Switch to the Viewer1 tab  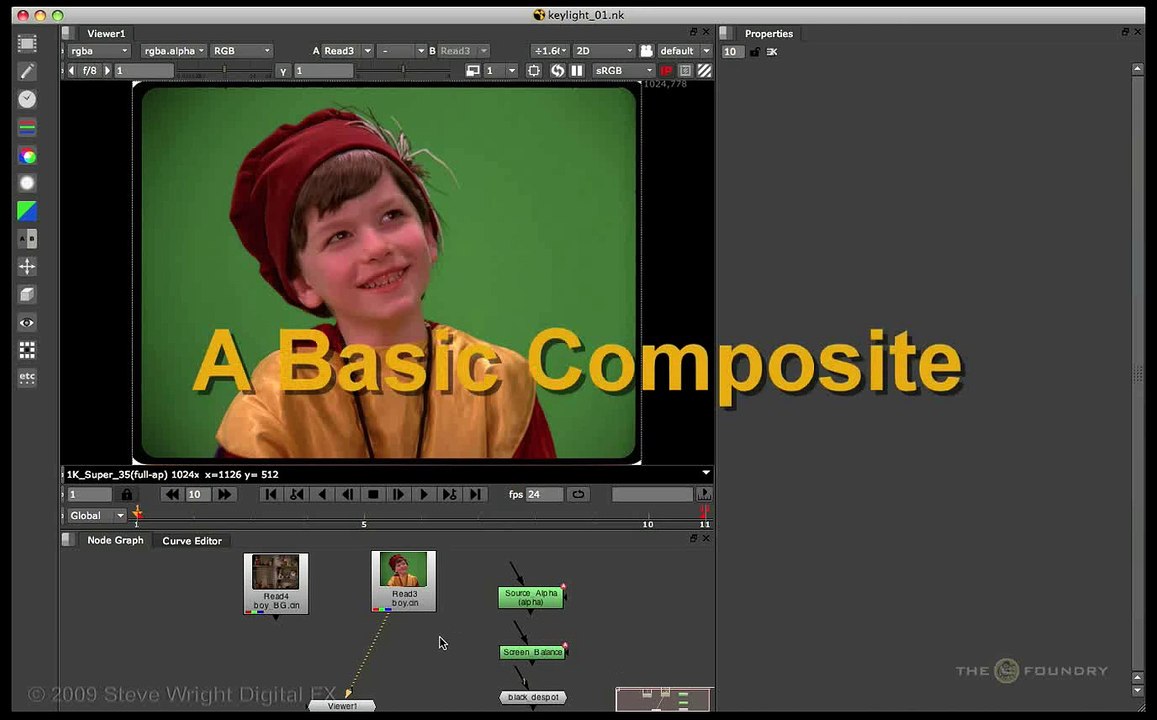click(106, 33)
